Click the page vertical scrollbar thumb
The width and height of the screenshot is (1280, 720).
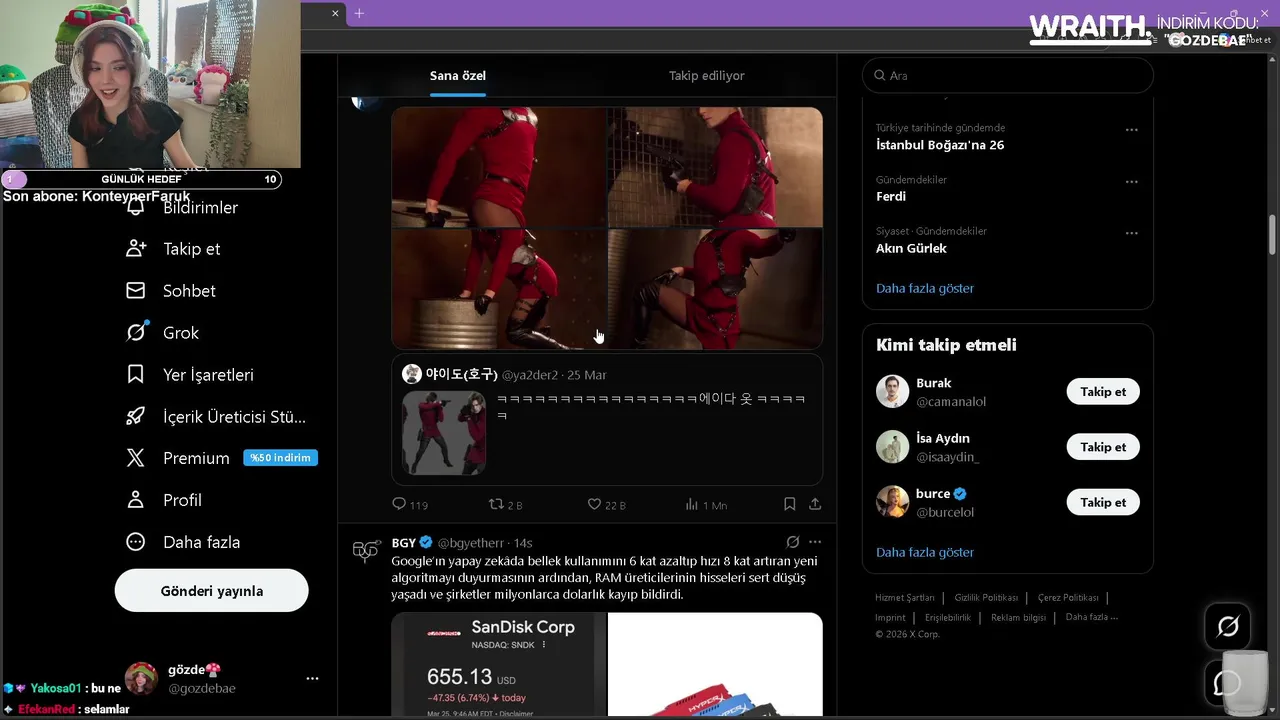pos(1272,235)
